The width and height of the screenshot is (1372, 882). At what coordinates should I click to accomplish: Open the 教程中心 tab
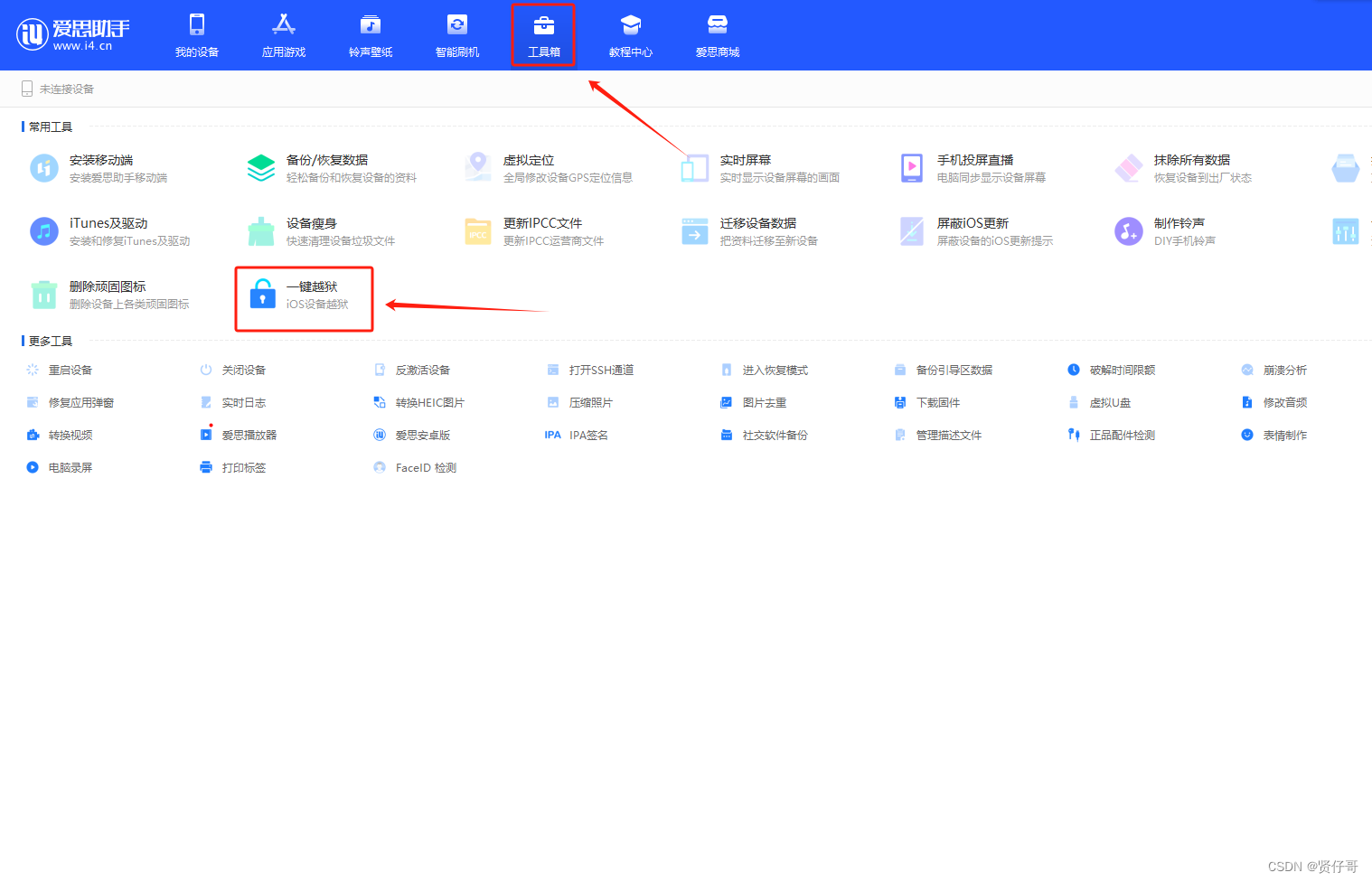pos(631,35)
